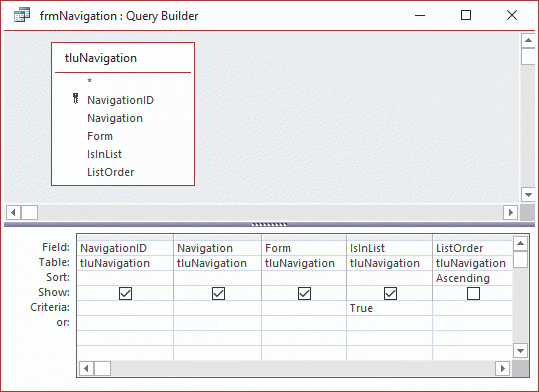The image size is (539, 392).
Task: Click the 'or' cell under Navigation column
Action: coord(218,323)
